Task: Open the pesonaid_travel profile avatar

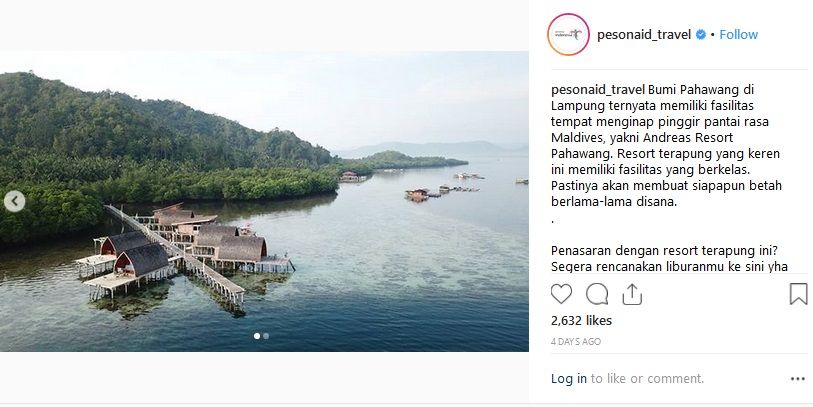Action: [x=567, y=34]
